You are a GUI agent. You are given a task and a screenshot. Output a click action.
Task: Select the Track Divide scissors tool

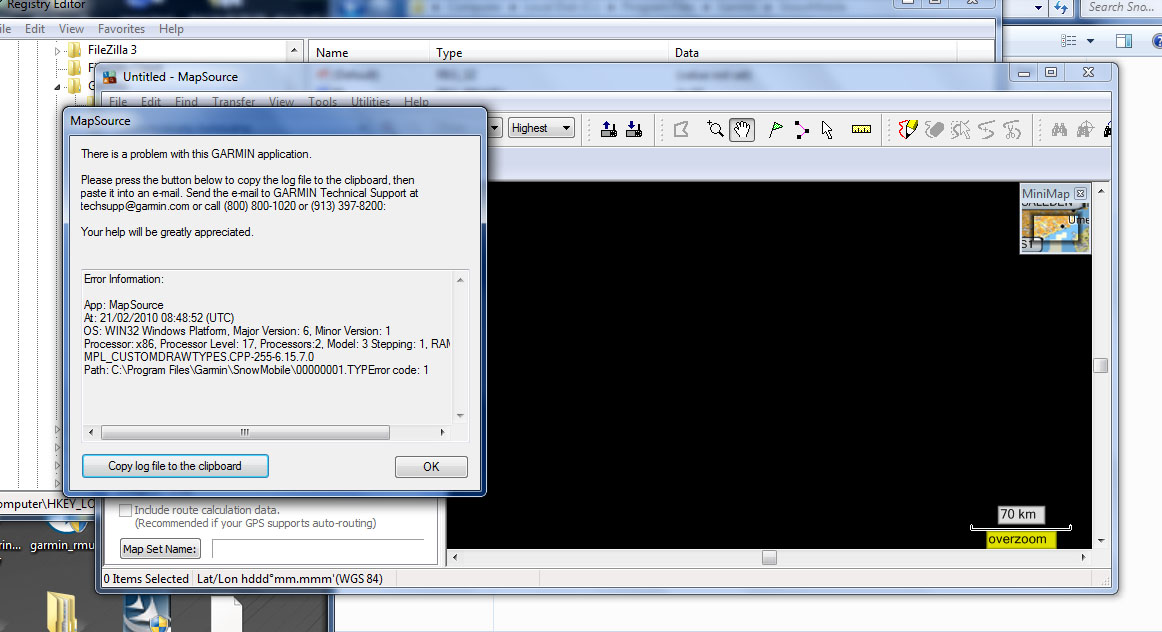tap(1012, 130)
